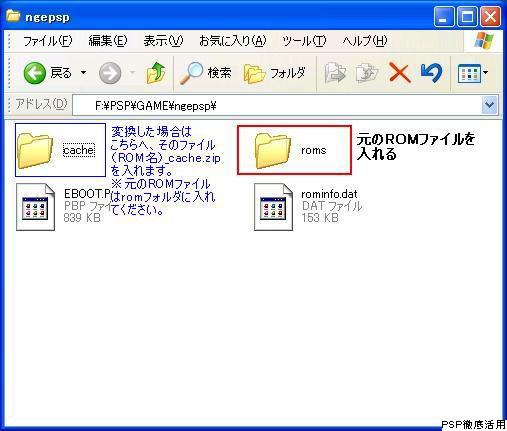Click the blue Undo arrow icon
The image size is (507, 431).
pyautogui.click(x=431, y=72)
